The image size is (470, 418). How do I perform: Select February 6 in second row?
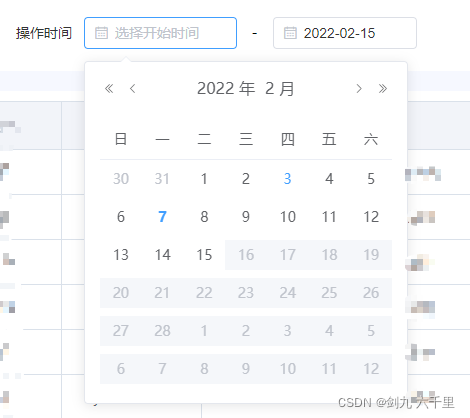(x=121, y=217)
